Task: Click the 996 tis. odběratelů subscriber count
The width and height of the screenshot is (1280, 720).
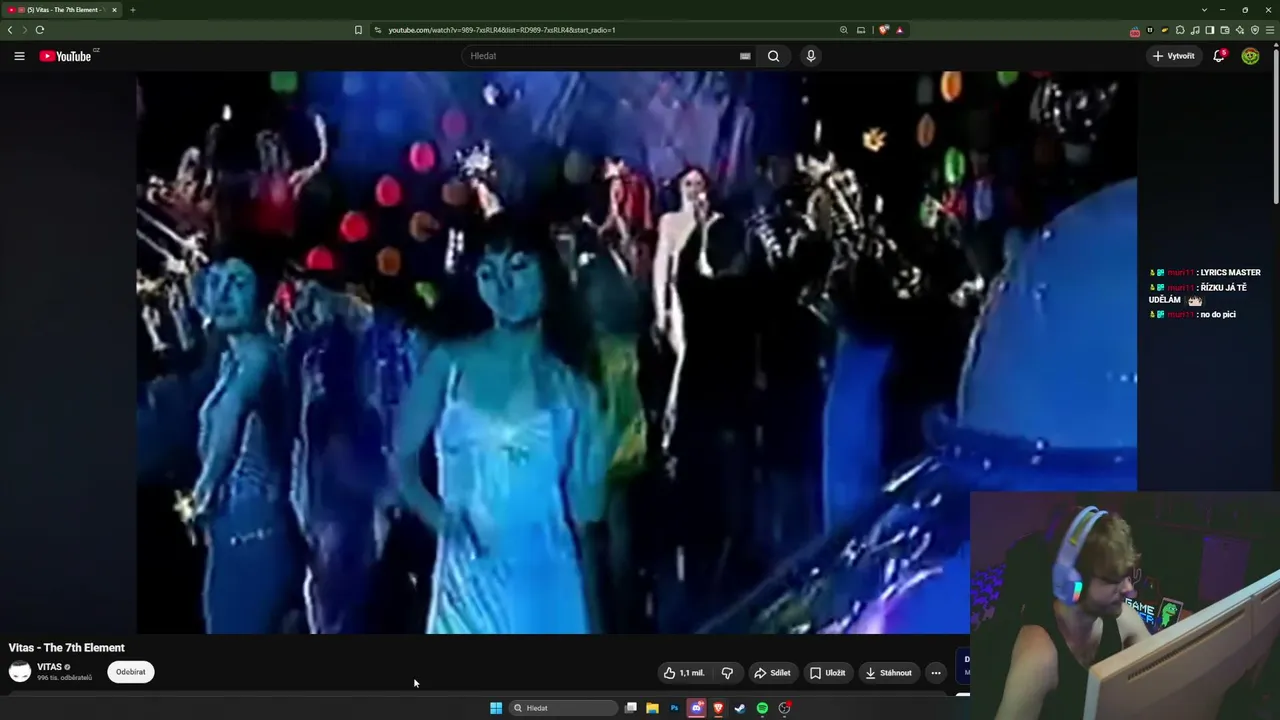Action: click(64, 678)
